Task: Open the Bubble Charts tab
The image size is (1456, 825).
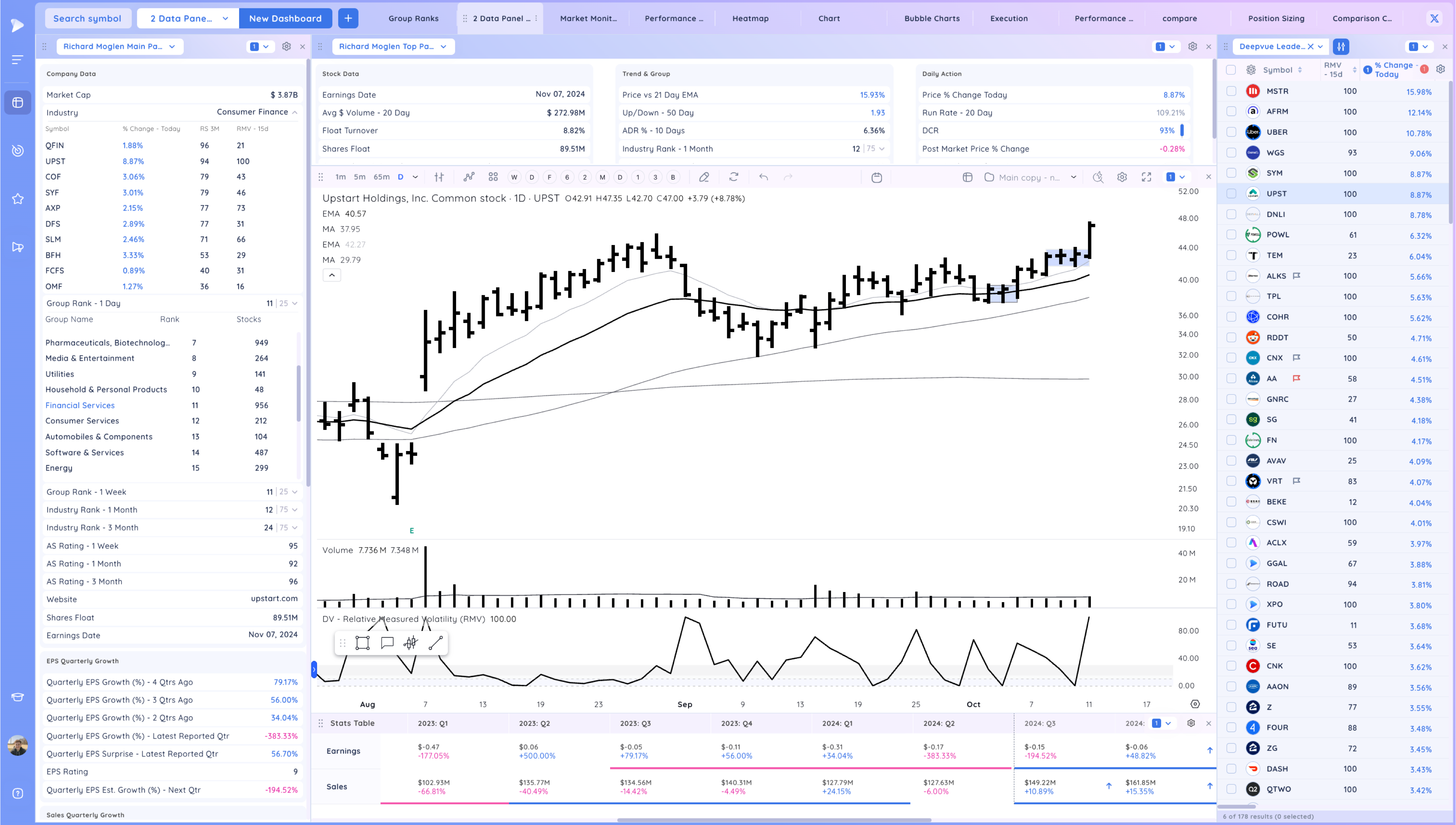Action: point(931,18)
